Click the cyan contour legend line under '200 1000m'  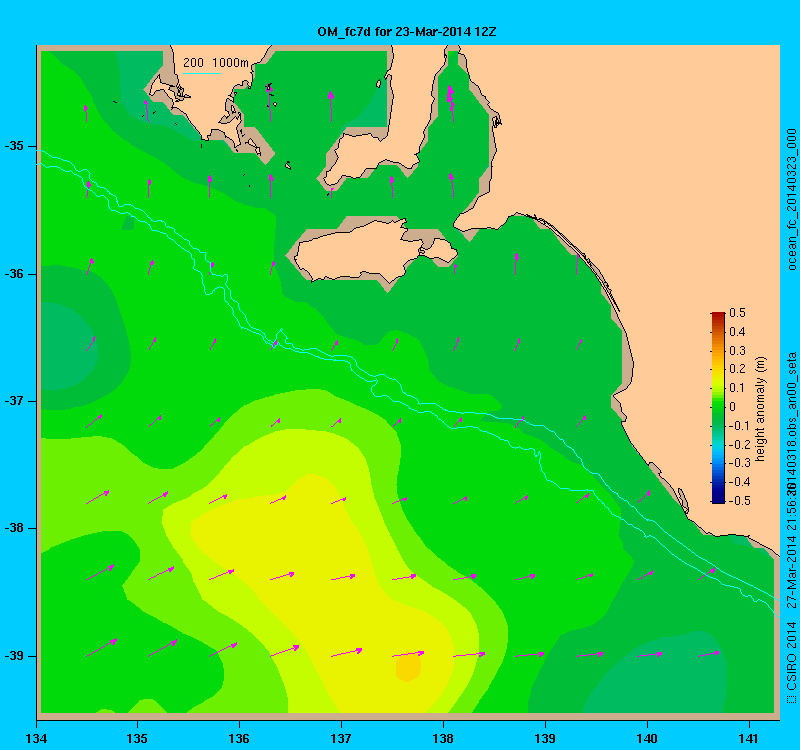[202, 73]
